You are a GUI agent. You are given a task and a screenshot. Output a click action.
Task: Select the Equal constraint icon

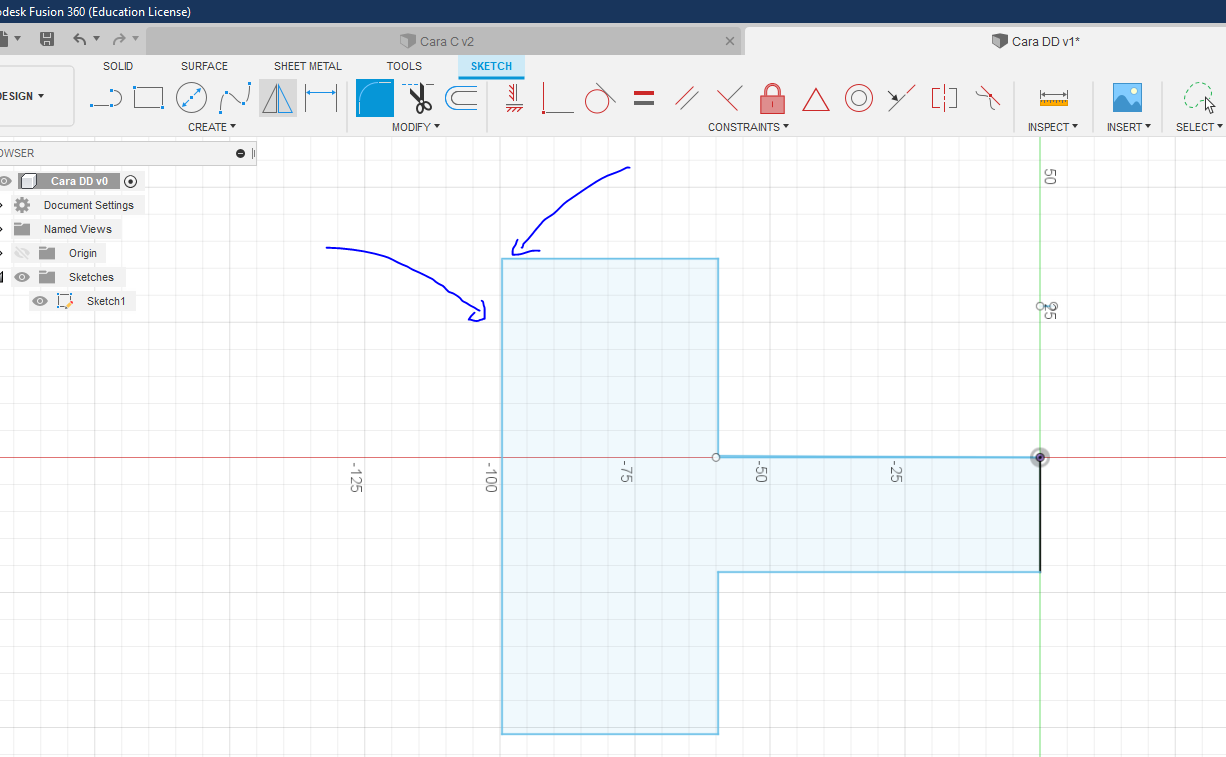pos(644,98)
